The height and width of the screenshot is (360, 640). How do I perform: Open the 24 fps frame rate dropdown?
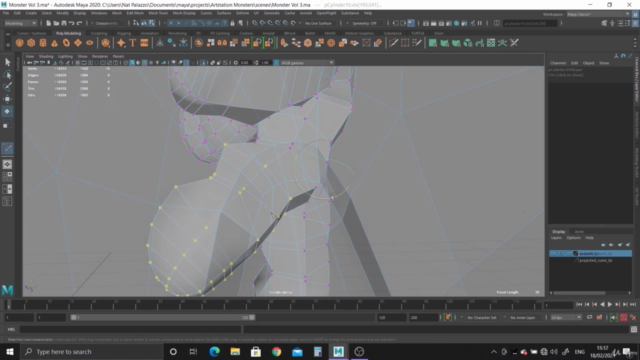tap(566, 318)
